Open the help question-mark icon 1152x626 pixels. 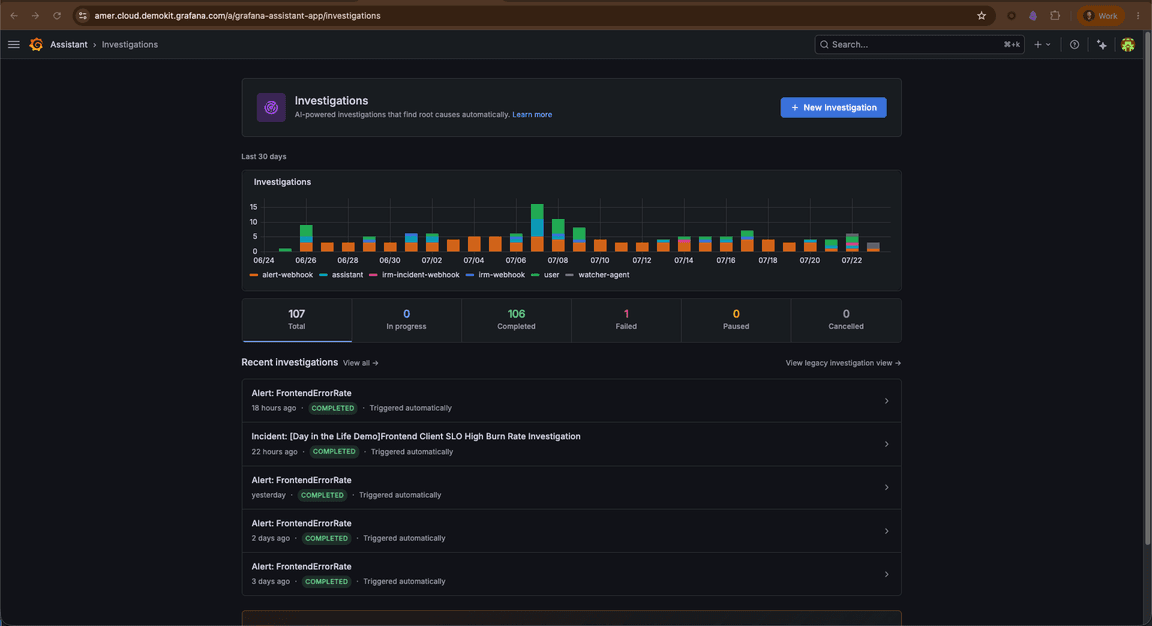1074,45
